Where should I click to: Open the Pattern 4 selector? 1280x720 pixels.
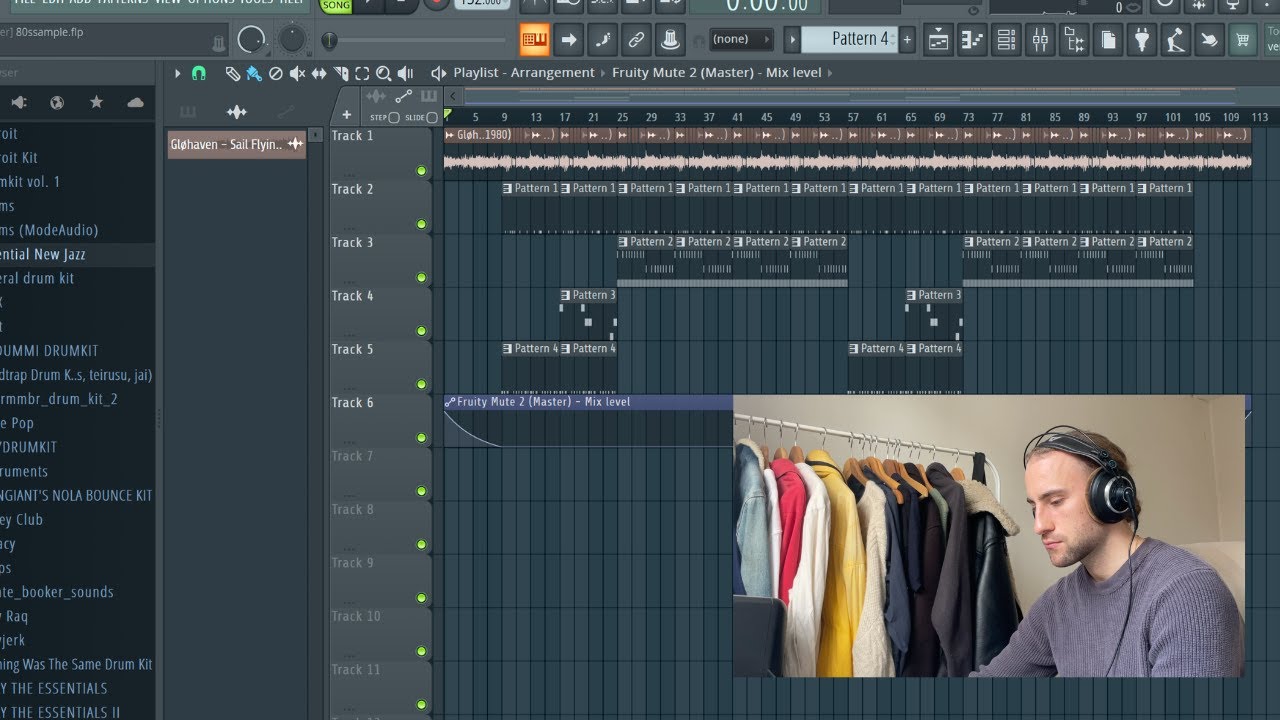point(851,39)
